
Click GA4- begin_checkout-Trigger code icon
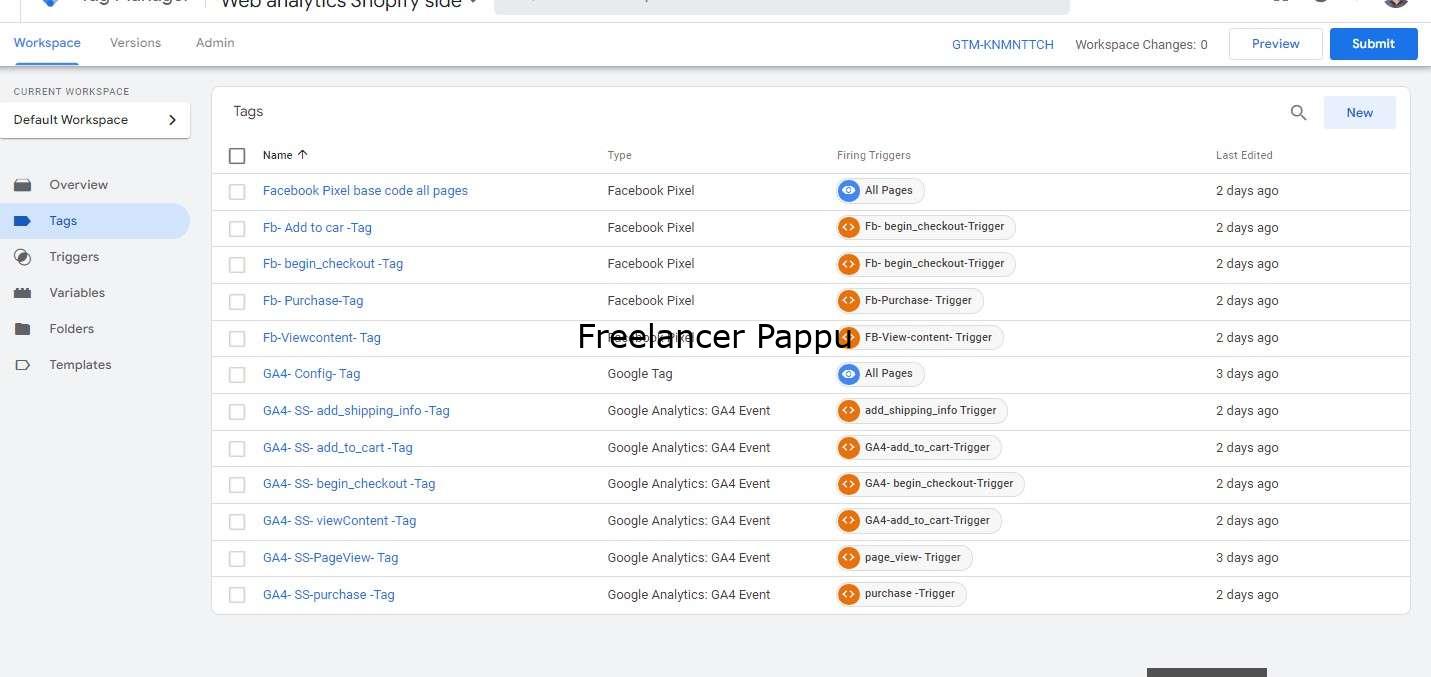tap(849, 484)
